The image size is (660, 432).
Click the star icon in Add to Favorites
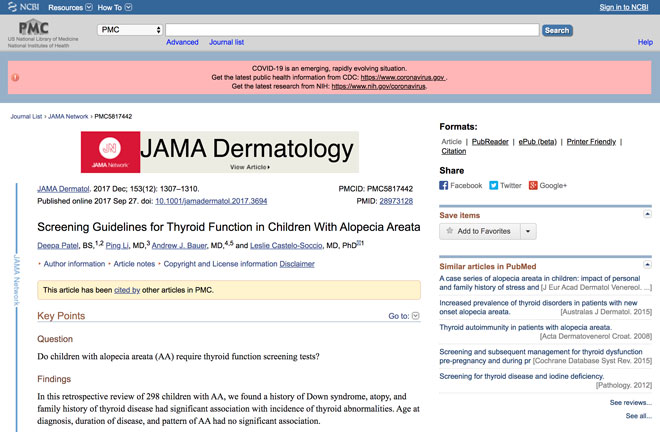click(450, 231)
